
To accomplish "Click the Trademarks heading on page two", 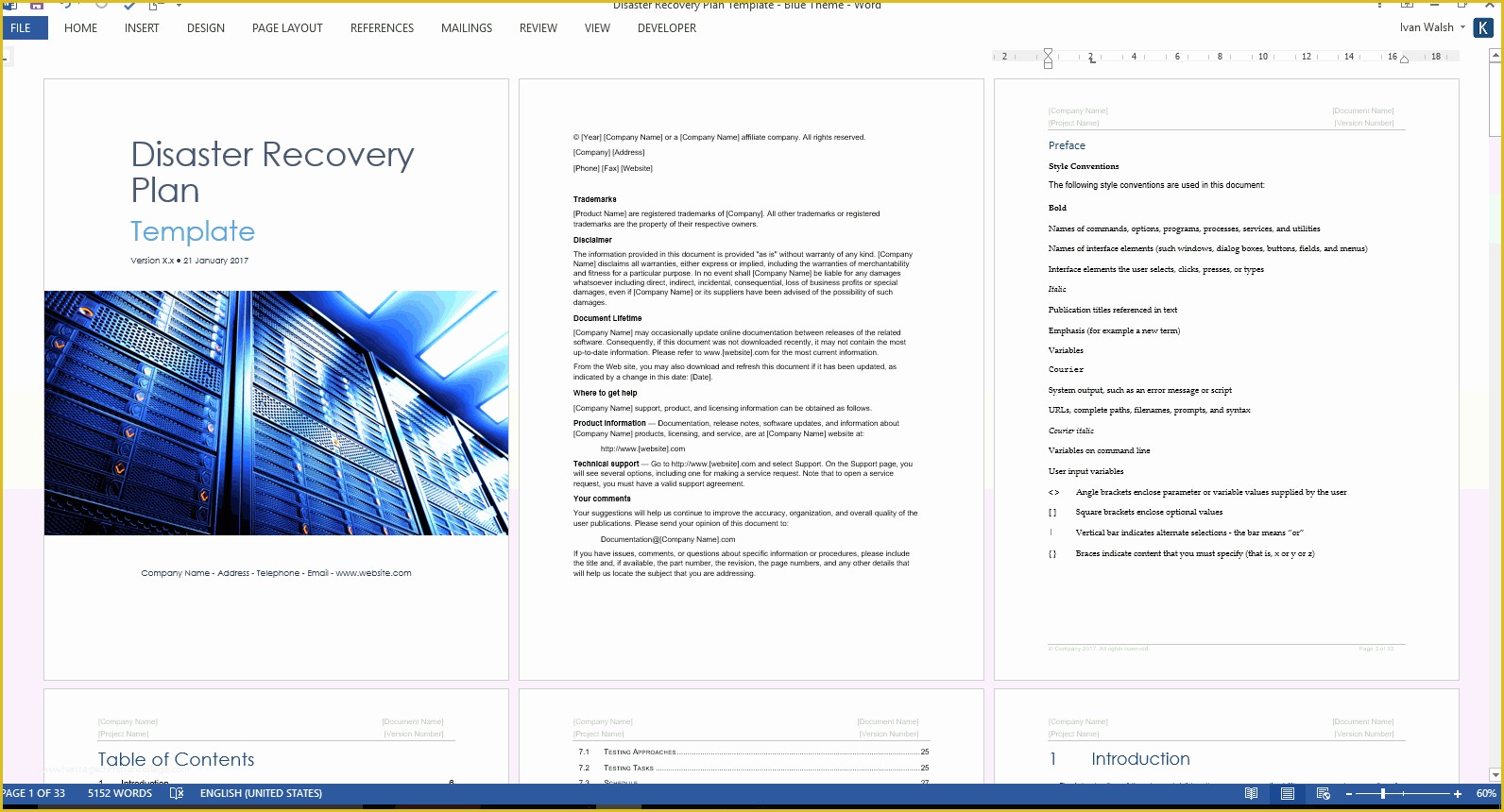I will pyautogui.click(x=594, y=199).
